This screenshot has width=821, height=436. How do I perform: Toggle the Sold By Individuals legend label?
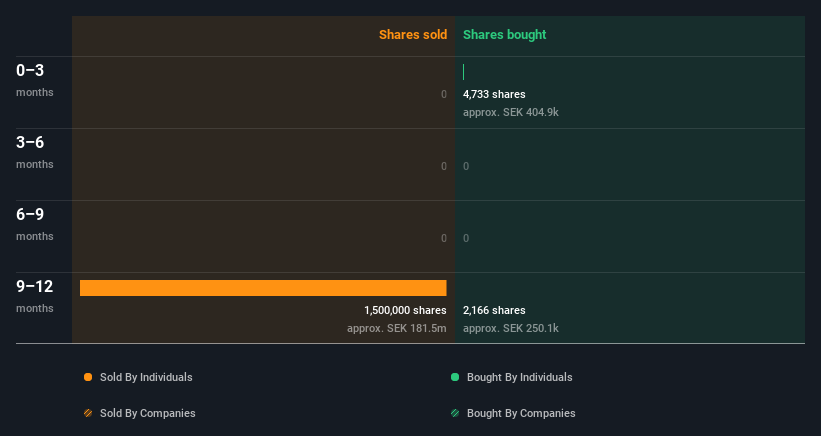[146, 377]
